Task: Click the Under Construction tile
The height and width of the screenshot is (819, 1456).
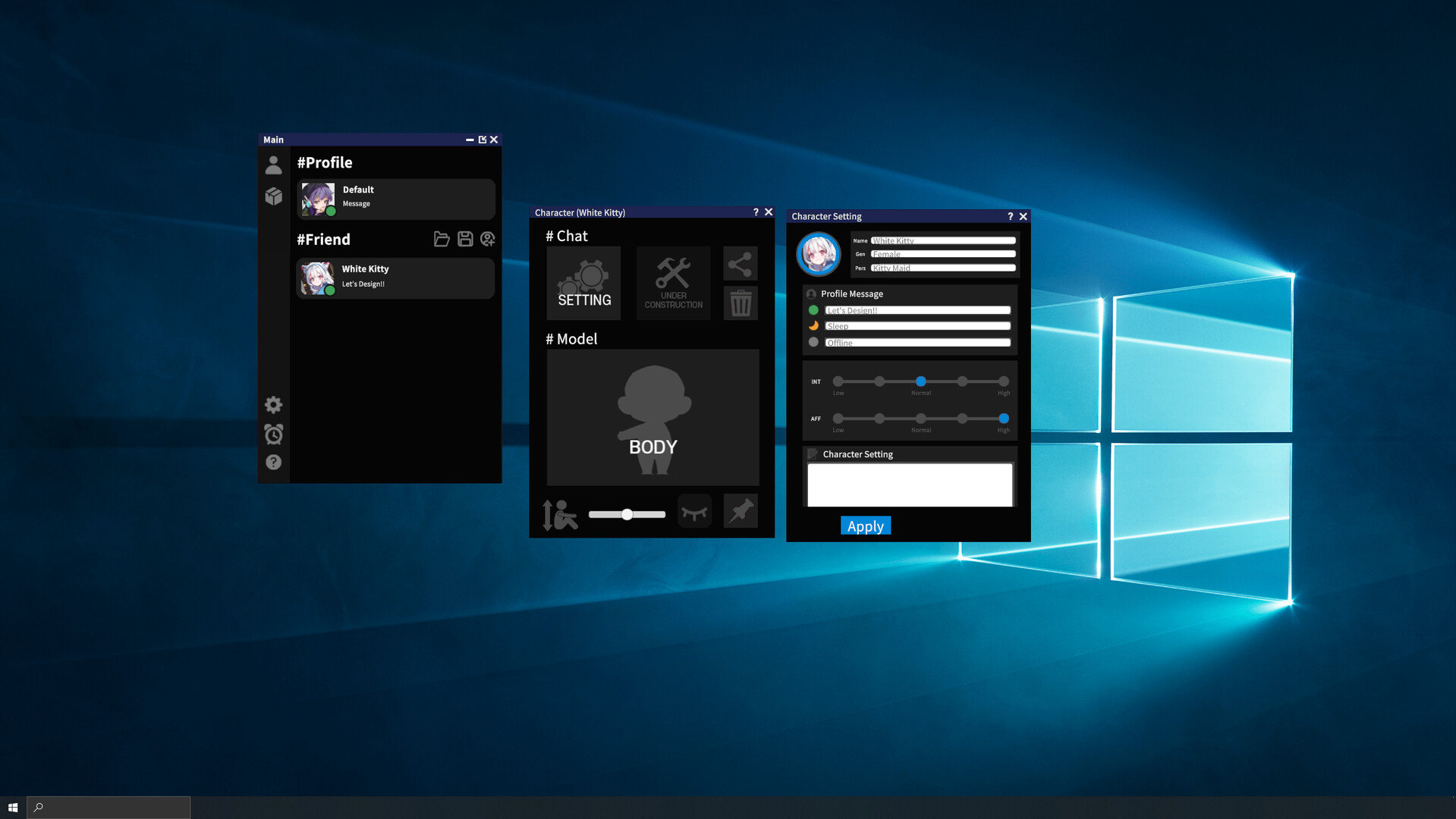Action: [673, 283]
